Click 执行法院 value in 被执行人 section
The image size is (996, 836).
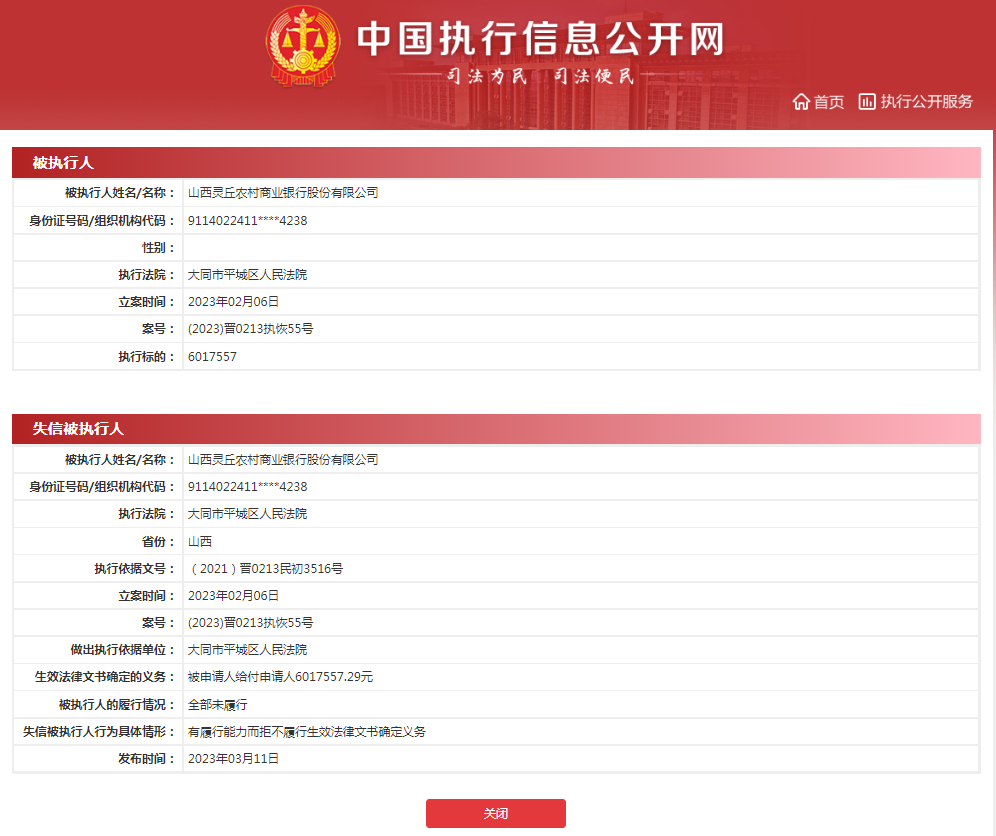pyautogui.click(x=247, y=274)
